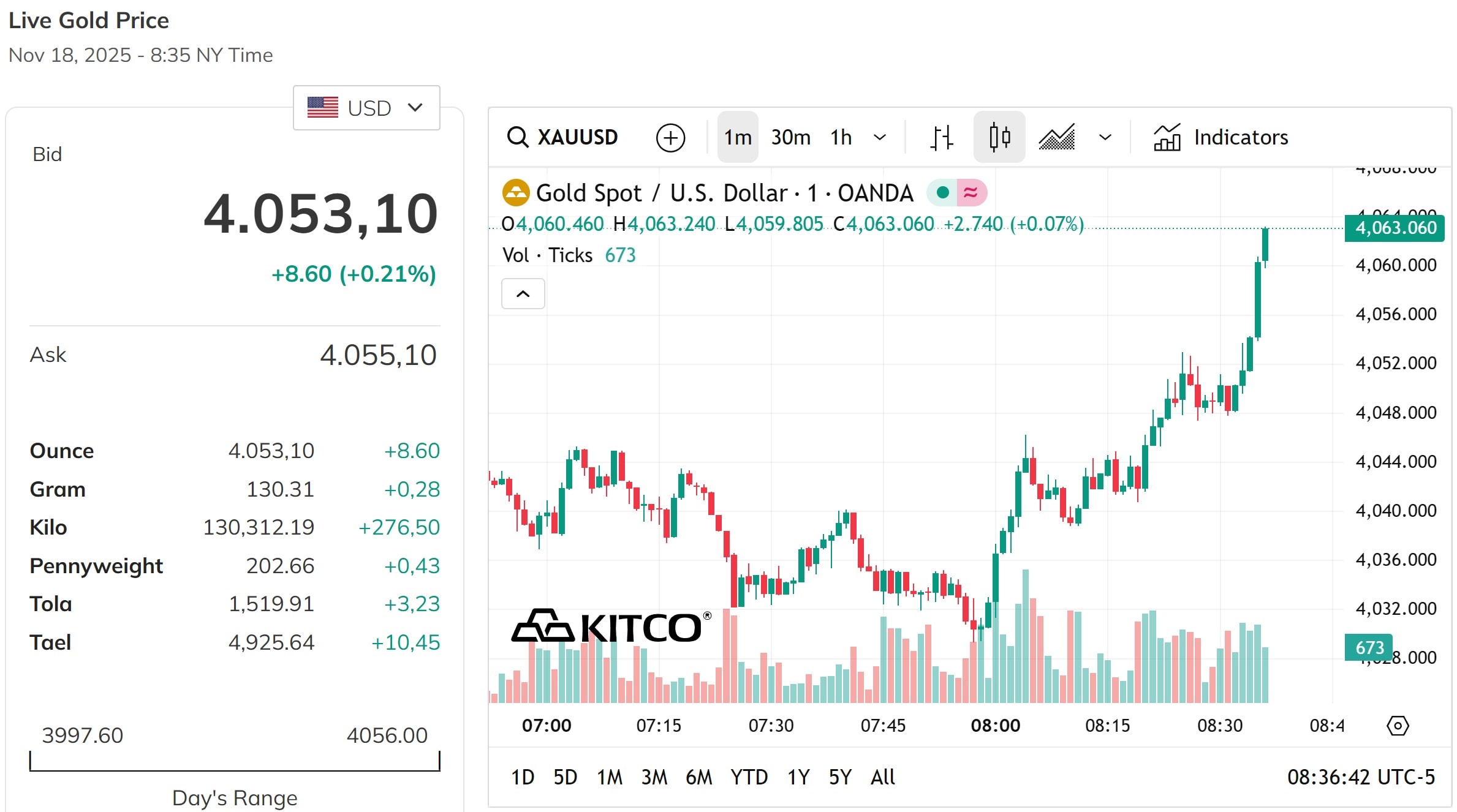Image resolution: width=1457 pixels, height=812 pixels.
Task: Open the USD currency dropdown
Action: tap(366, 108)
